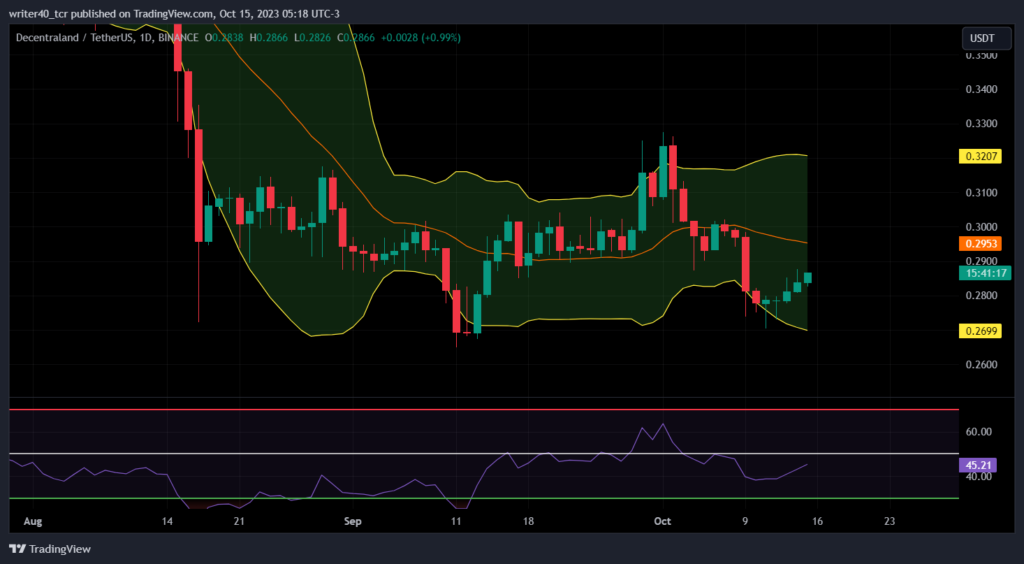The image size is (1024, 564).
Task: Click the 45.21 RSI value label
Action: (x=978, y=465)
